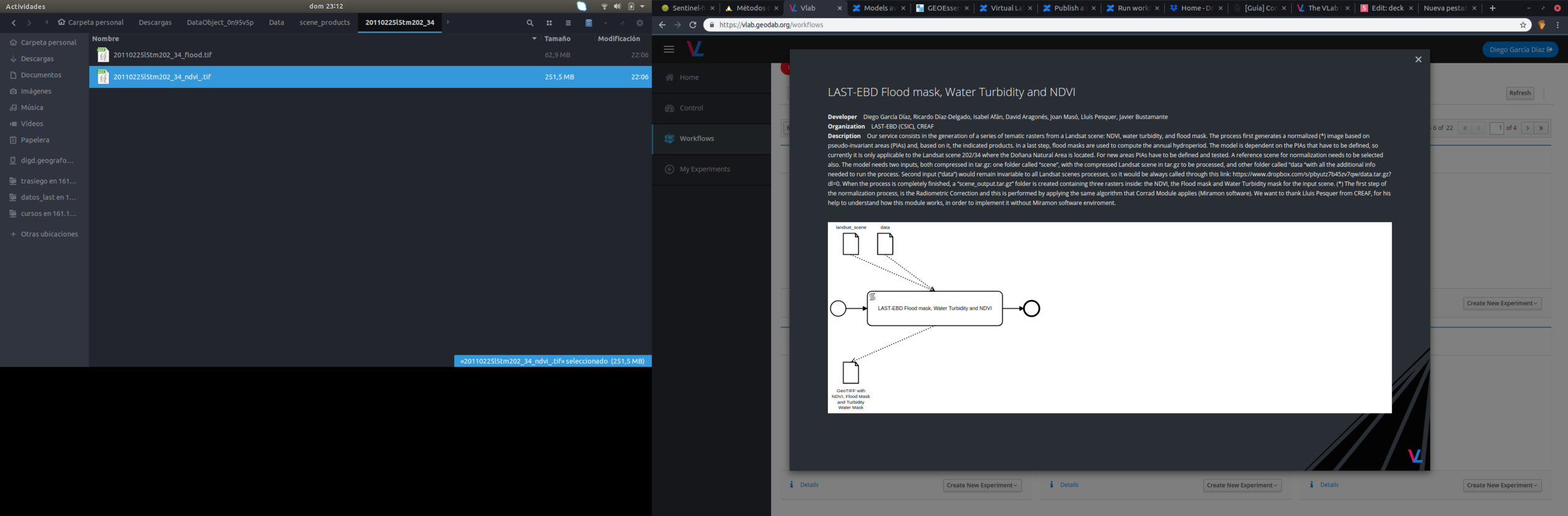Toggle sort order arrow in Nombre column

pos(534,39)
